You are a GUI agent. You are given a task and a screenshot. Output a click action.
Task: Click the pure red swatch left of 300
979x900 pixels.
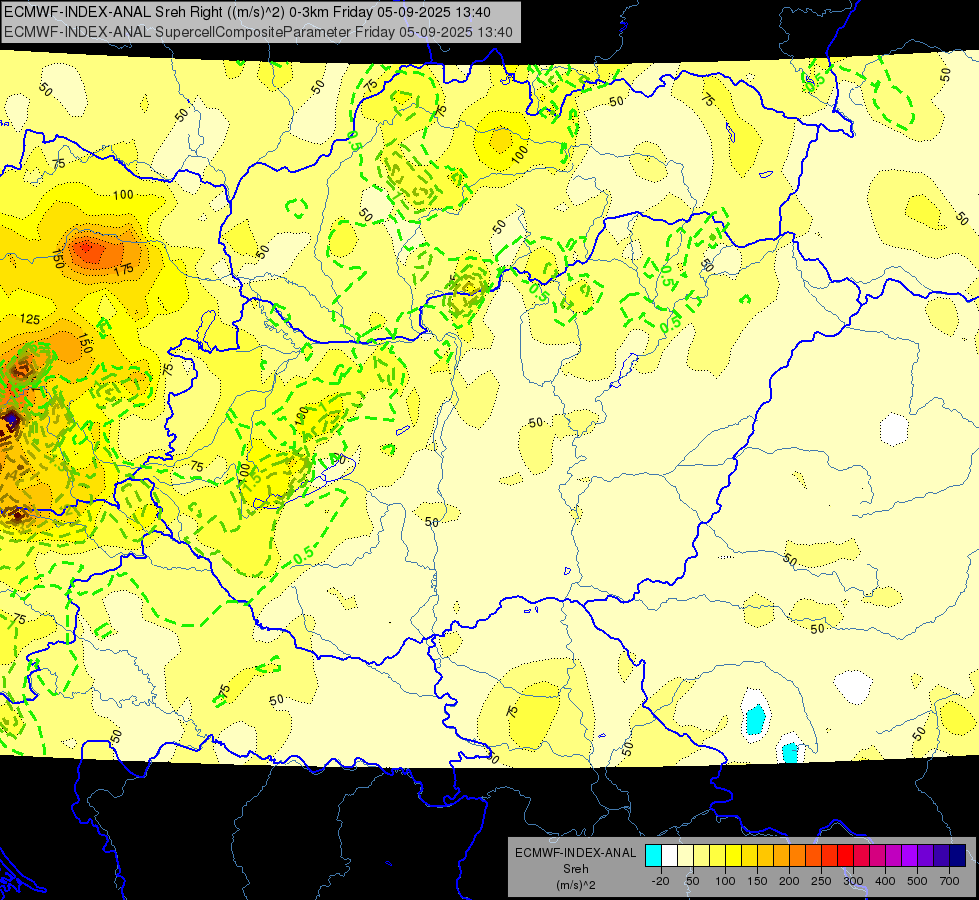coord(845,855)
